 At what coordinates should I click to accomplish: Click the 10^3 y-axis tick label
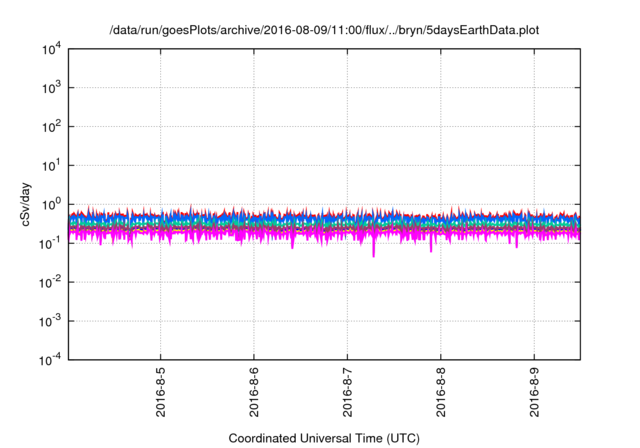51,88
